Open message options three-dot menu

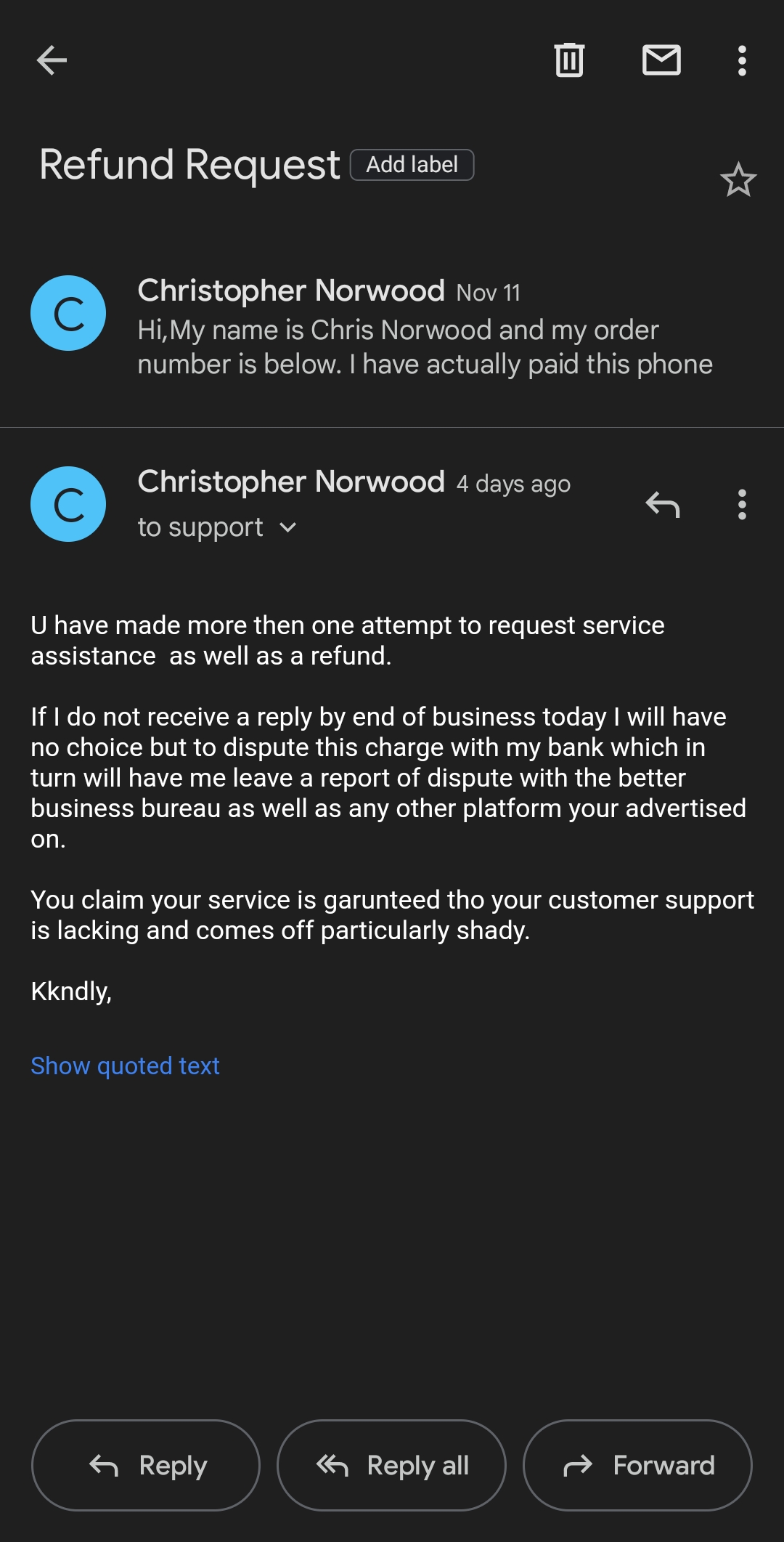pos(742,504)
